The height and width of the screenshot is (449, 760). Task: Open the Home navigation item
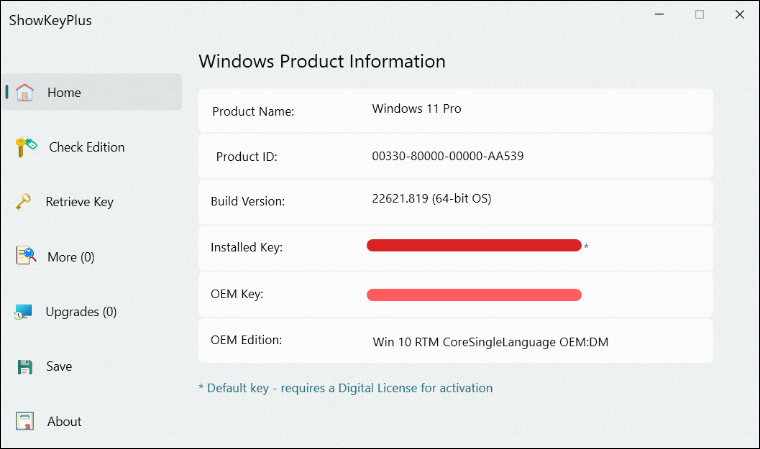pos(64,92)
